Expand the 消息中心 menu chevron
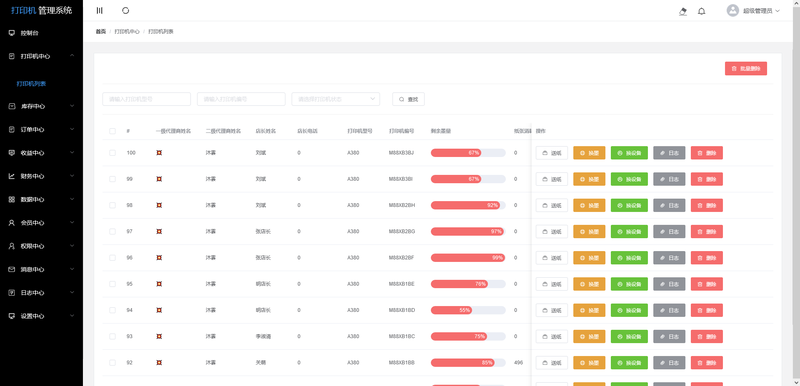800x386 pixels. pos(72,269)
